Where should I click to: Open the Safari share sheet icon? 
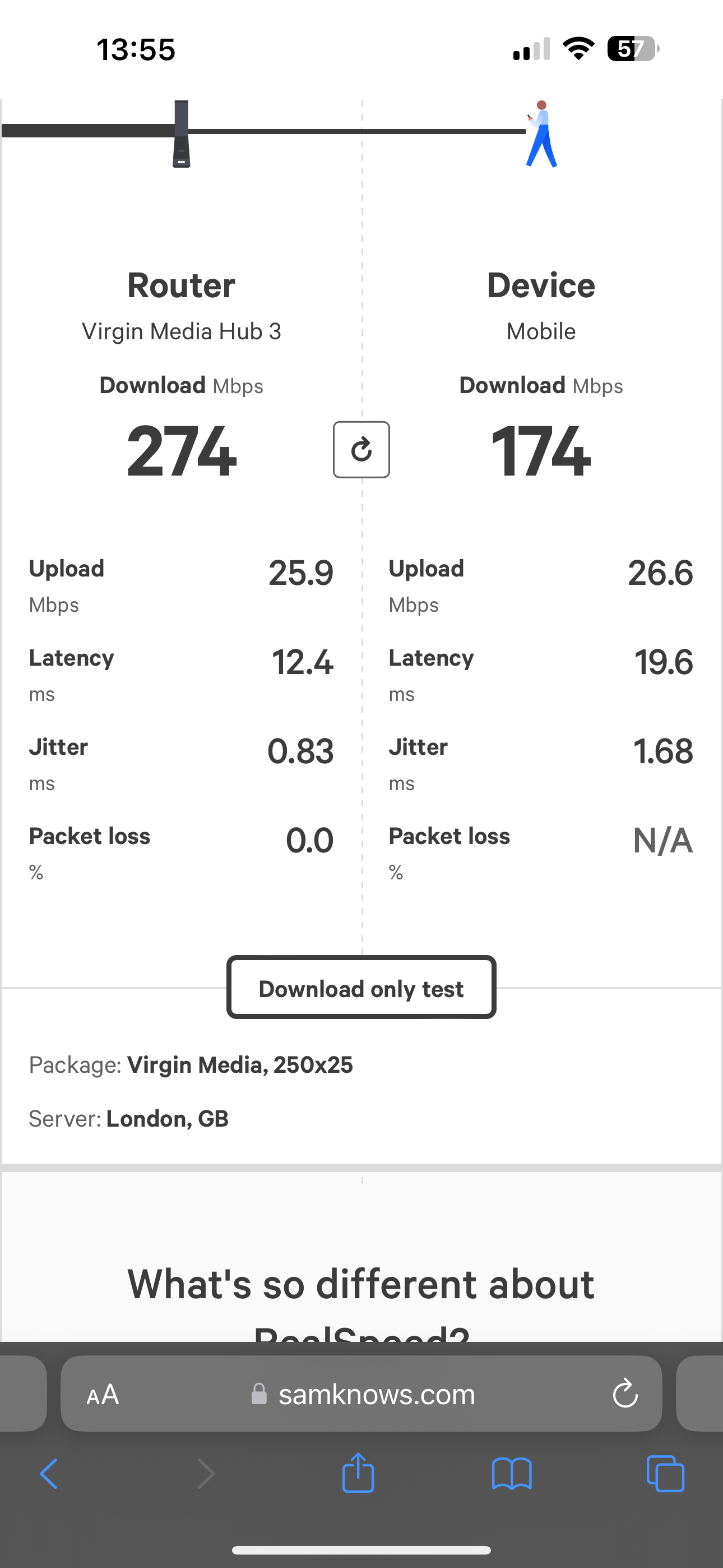(x=358, y=1473)
